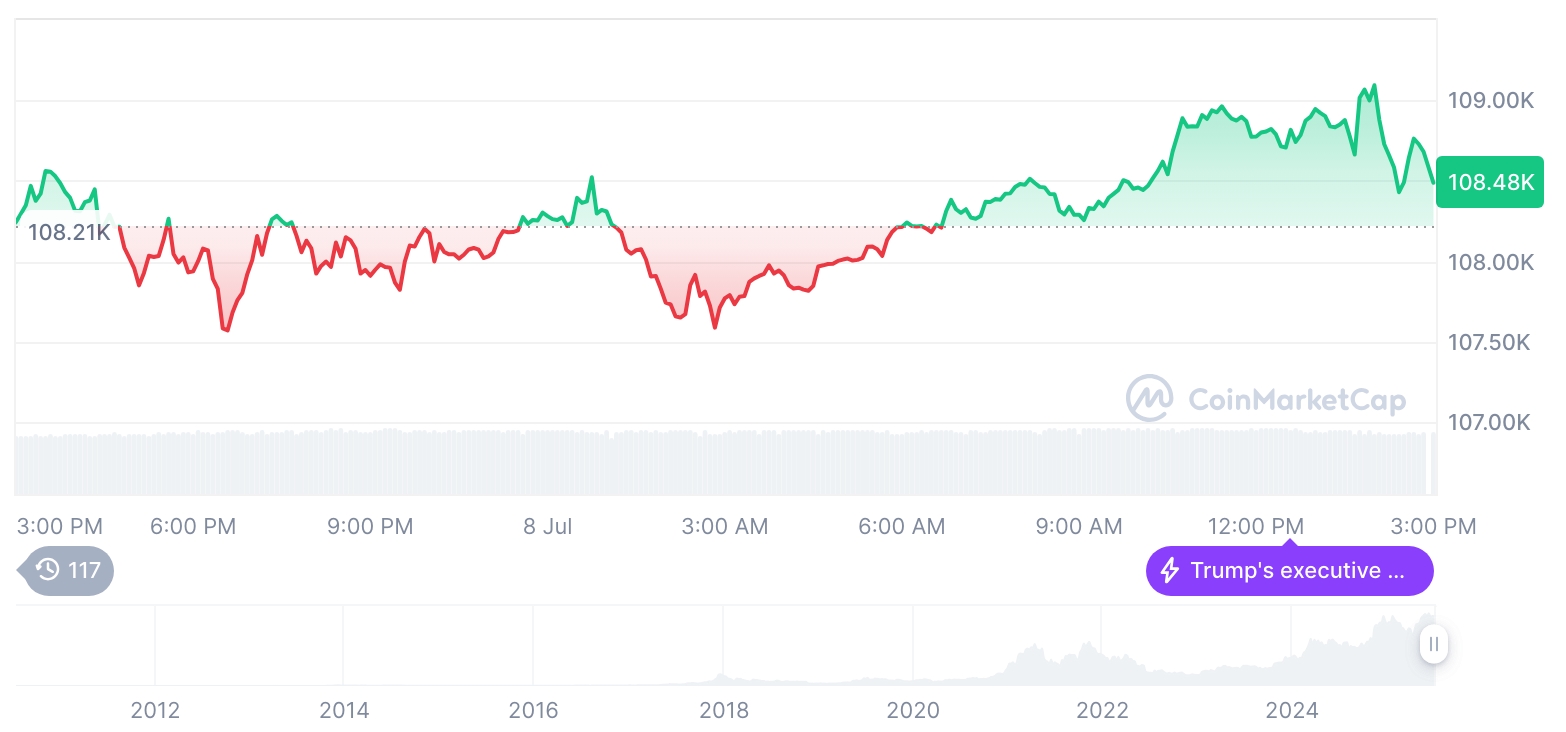Click the pause-style handle on the range navigator
1566x732 pixels.
click(x=1434, y=645)
